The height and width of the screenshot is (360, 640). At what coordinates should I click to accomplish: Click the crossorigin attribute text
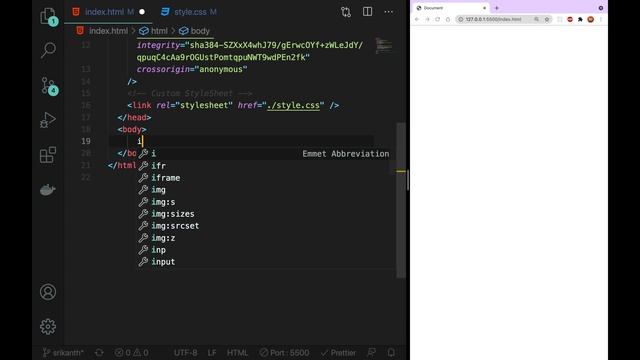coord(163,69)
